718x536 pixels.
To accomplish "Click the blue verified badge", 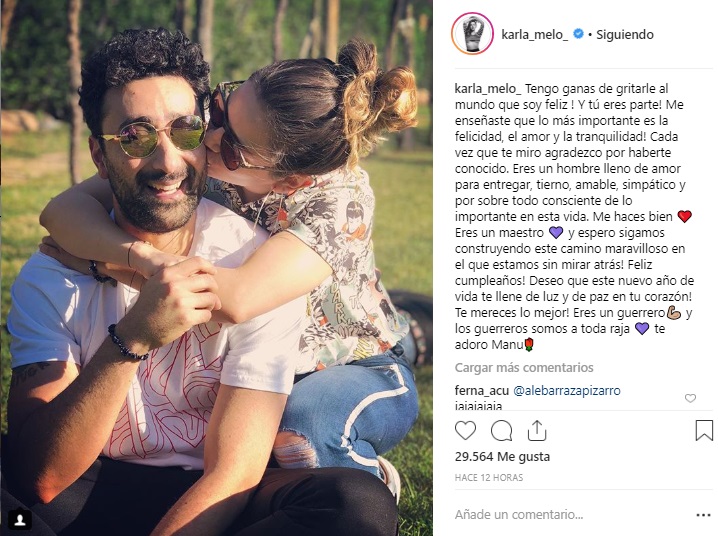I will pos(578,34).
